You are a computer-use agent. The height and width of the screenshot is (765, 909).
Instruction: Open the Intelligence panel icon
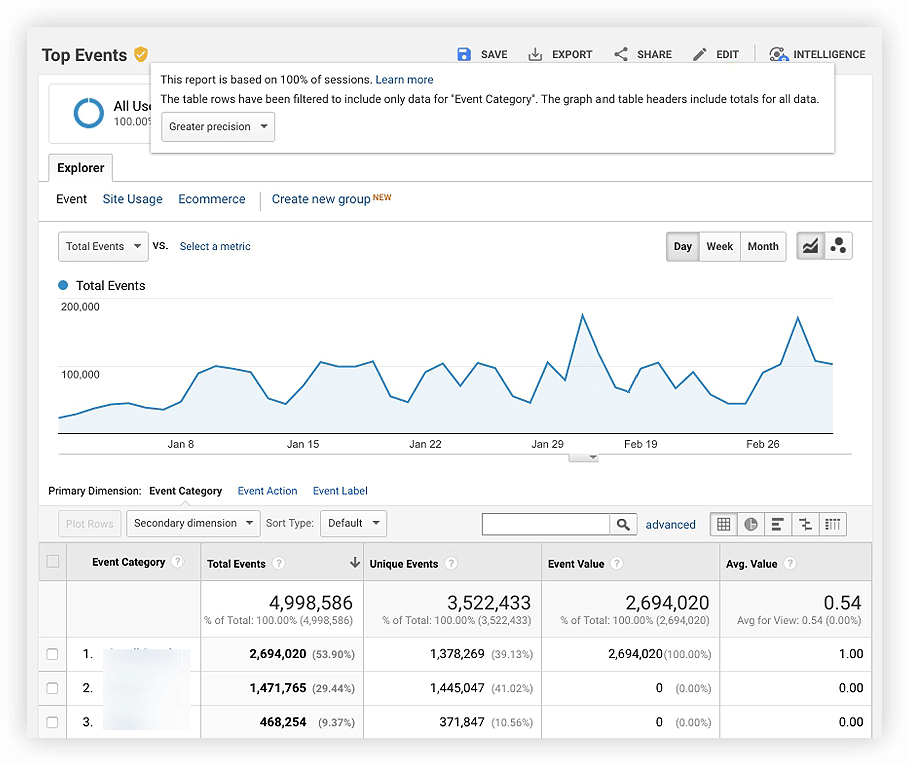(779, 54)
